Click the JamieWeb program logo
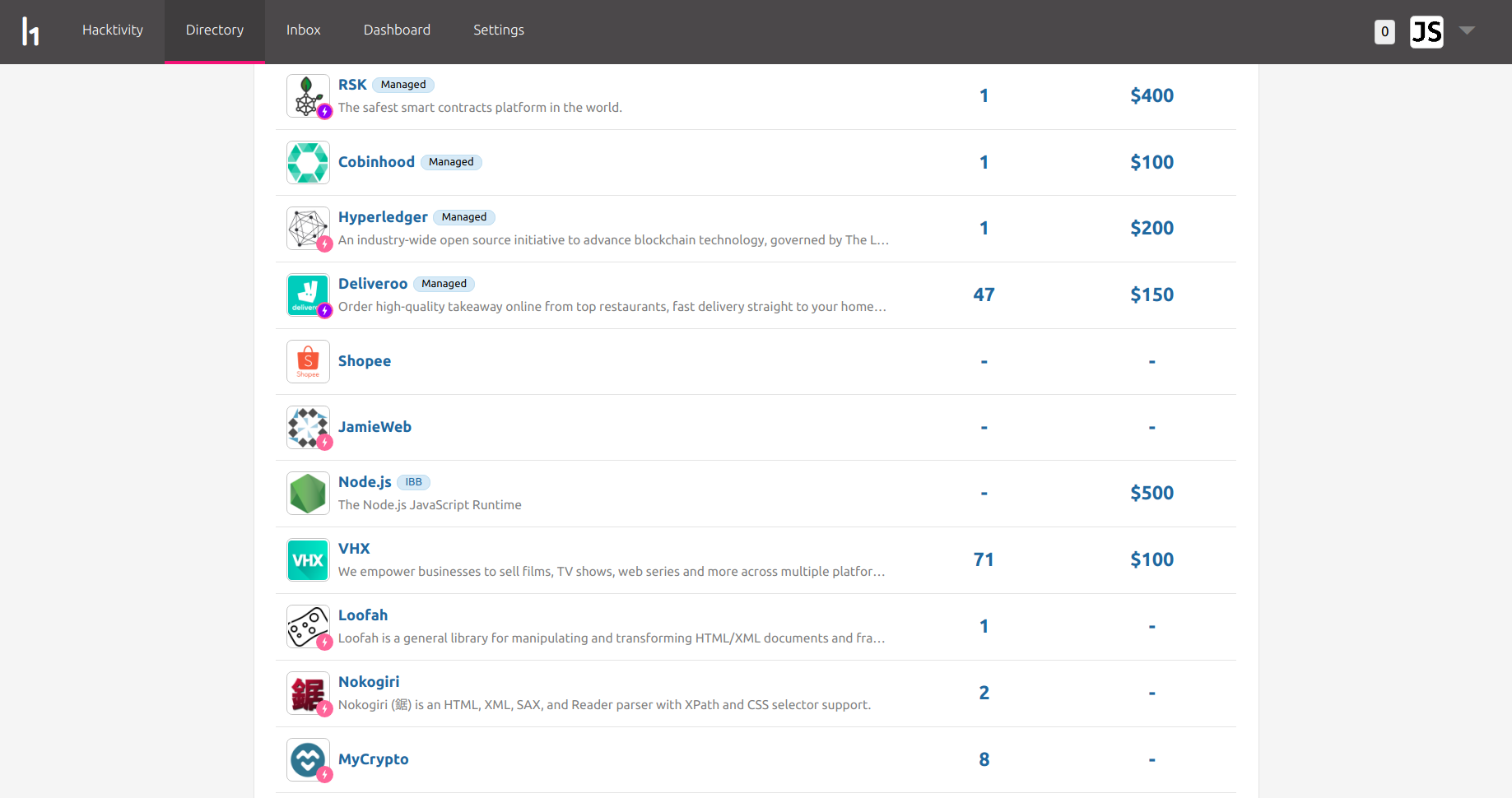This screenshot has width=1512, height=798. pyautogui.click(x=308, y=427)
